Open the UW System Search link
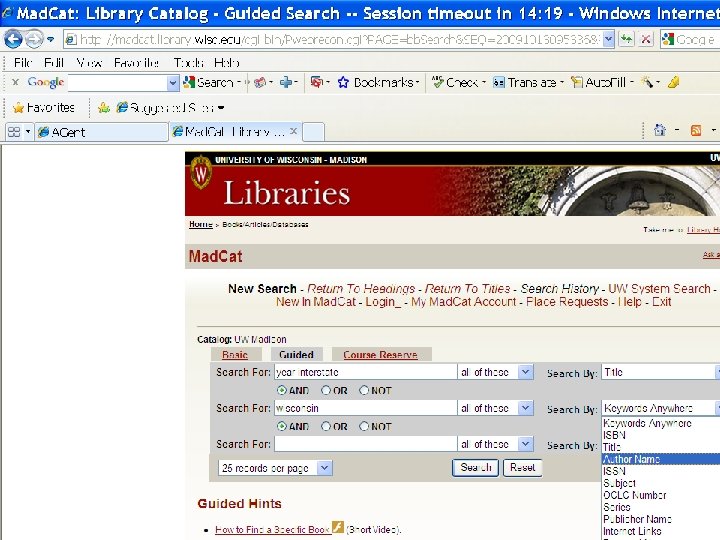Image resolution: width=720 pixels, height=540 pixels. [x=659, y=289]
